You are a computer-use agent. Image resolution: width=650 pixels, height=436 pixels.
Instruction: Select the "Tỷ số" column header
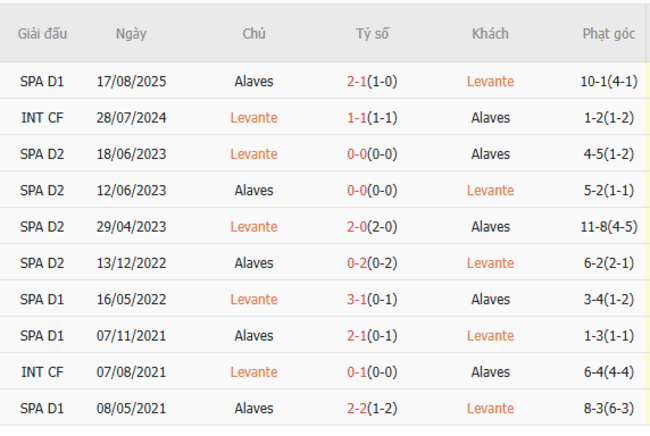[372, 33]
